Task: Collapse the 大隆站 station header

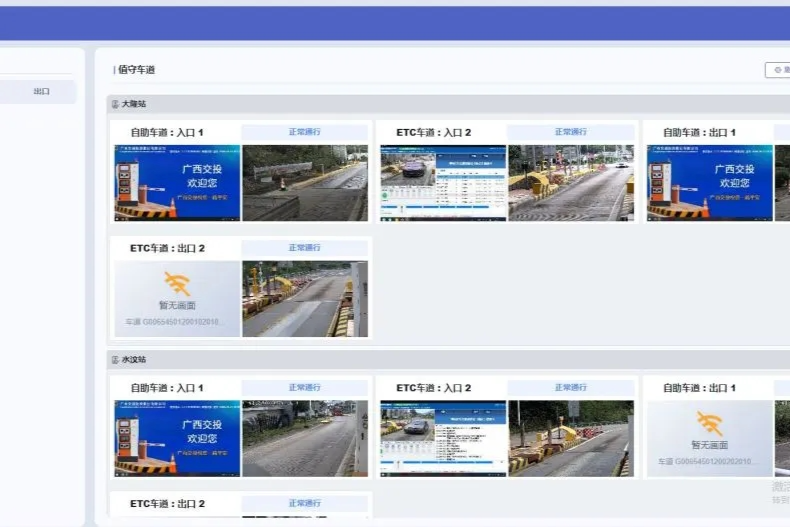Action: (448, 104)
